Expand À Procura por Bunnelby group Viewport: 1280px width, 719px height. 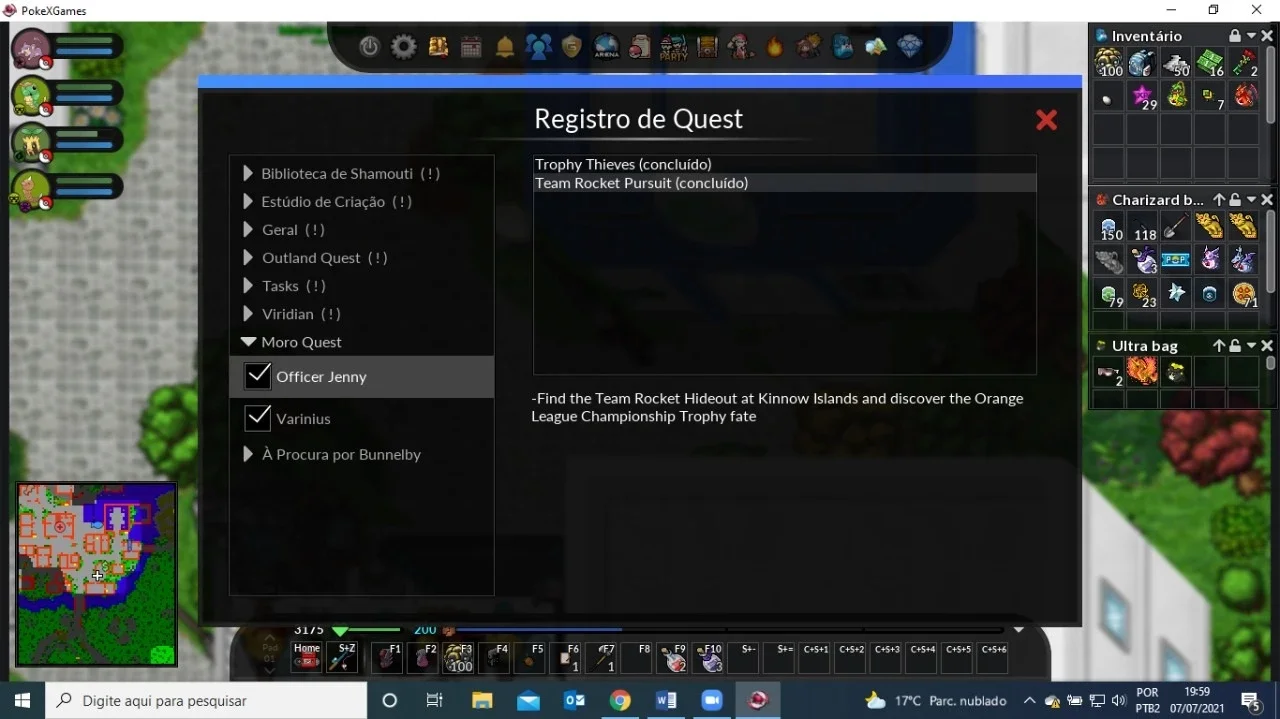click(248, 454)
